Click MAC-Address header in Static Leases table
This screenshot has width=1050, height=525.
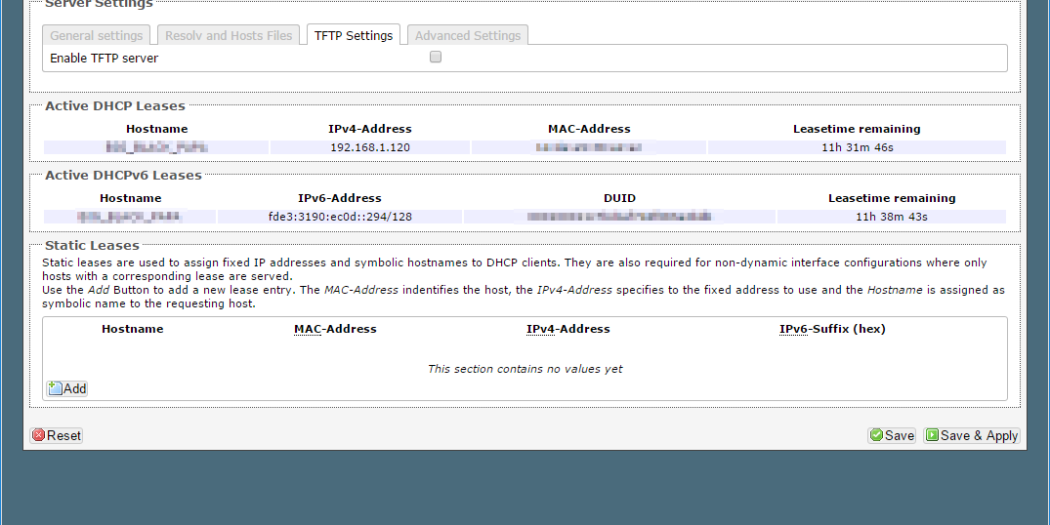click(x=335, y=329)
